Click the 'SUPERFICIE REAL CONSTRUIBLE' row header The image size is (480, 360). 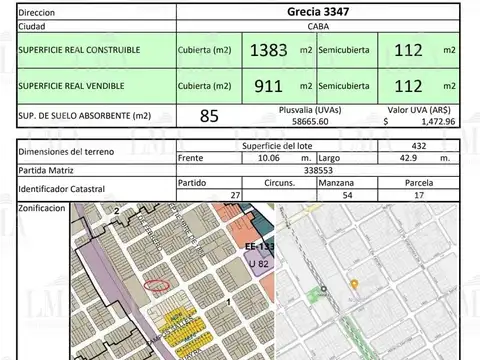point(96,50)
